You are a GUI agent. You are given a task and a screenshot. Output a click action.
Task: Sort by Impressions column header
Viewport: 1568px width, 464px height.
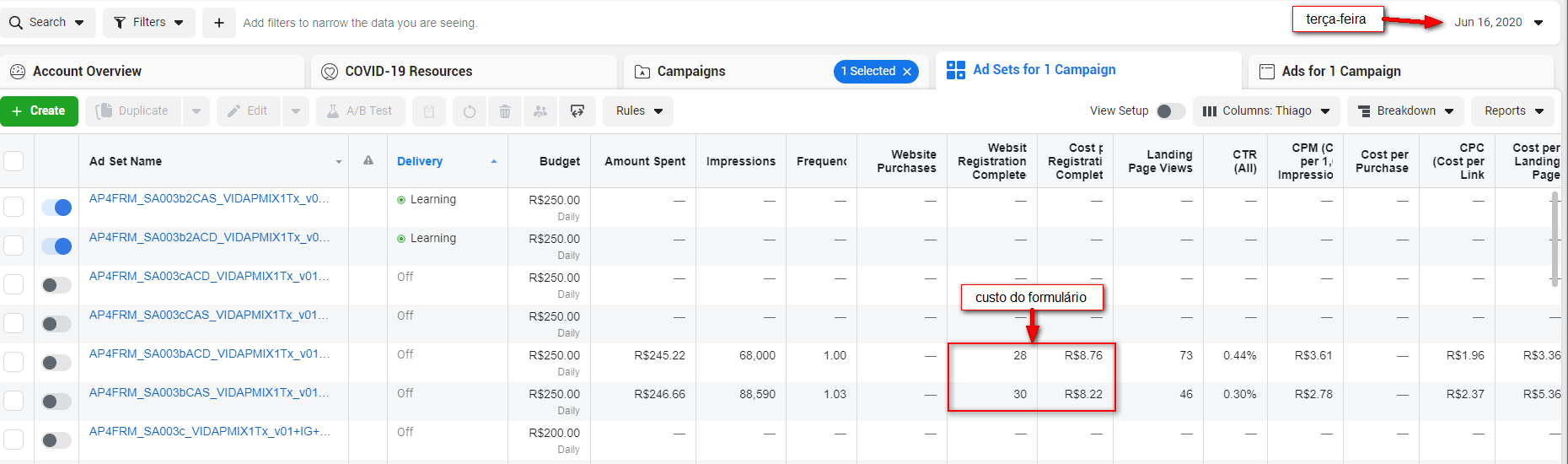click(x=741, y=161)
